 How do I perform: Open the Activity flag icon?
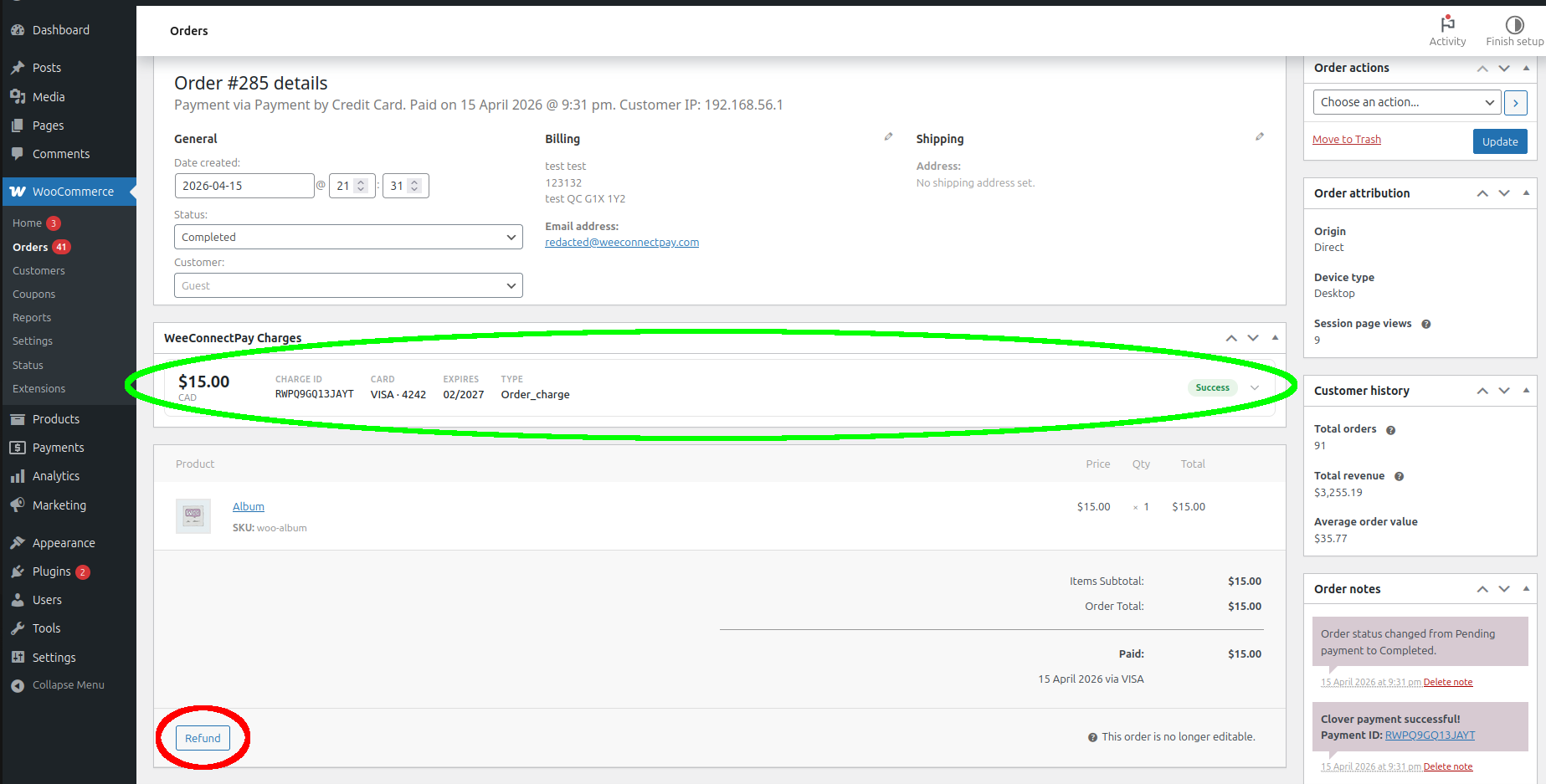tap(1447, 24)
